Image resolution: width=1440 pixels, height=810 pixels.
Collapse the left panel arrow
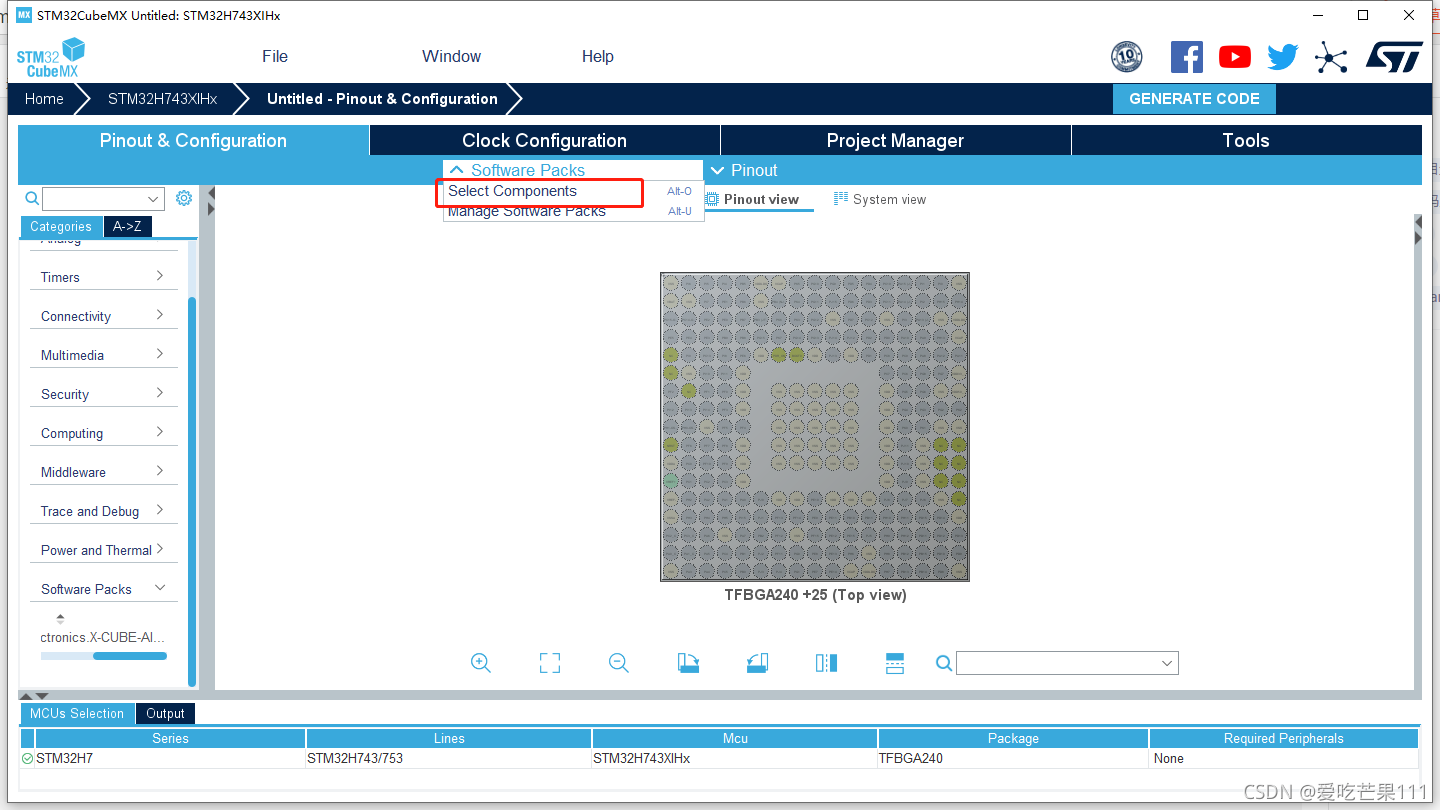point(211,194)
